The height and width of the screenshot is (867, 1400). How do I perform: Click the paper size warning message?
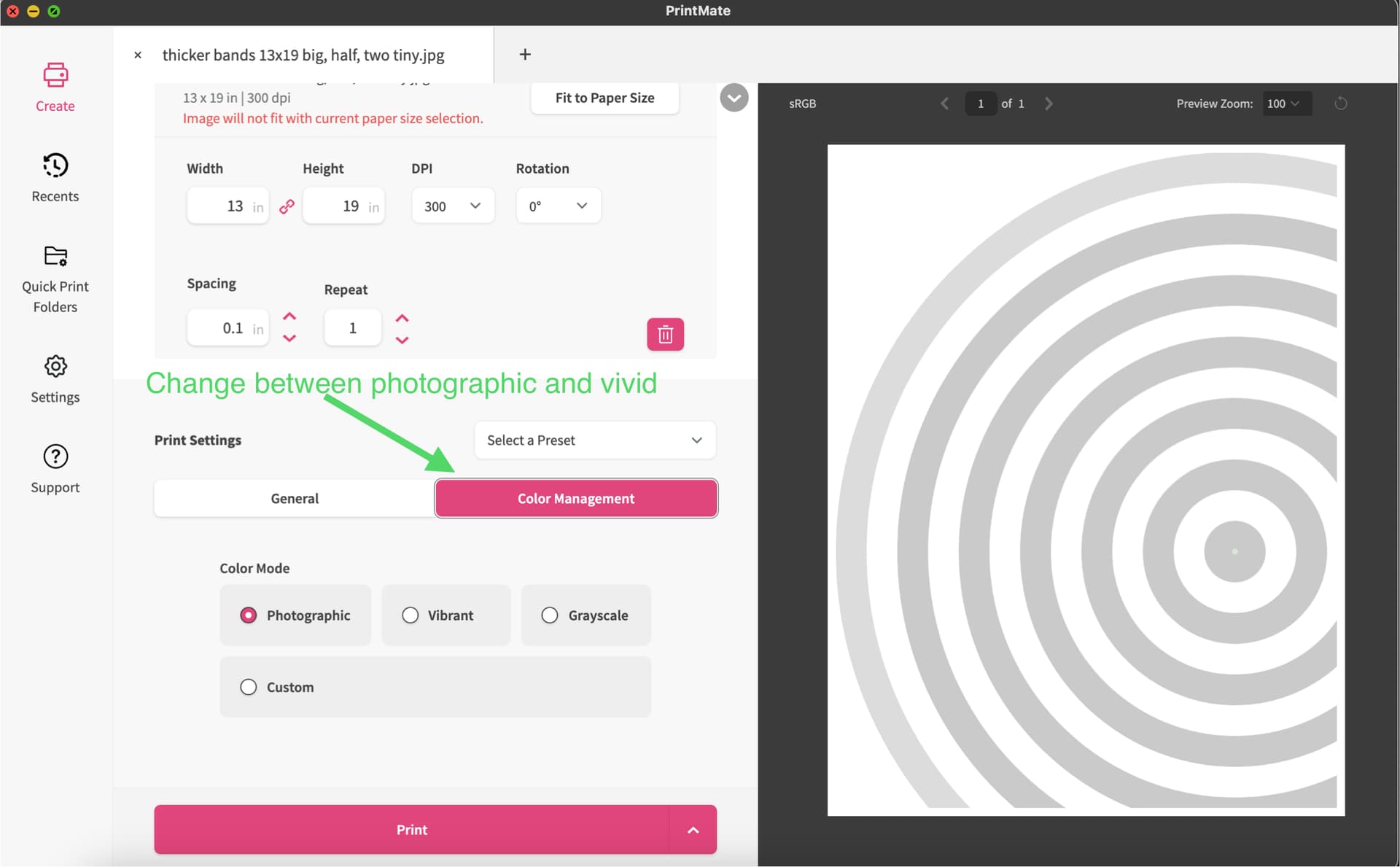point(332,118)
